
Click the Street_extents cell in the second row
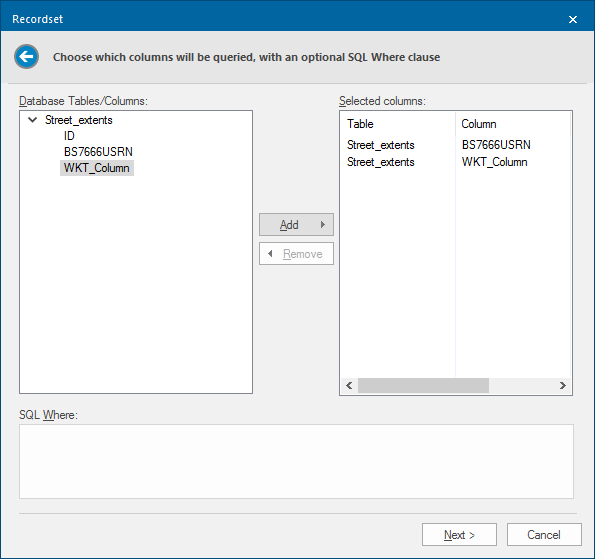(x=381, y=162)
